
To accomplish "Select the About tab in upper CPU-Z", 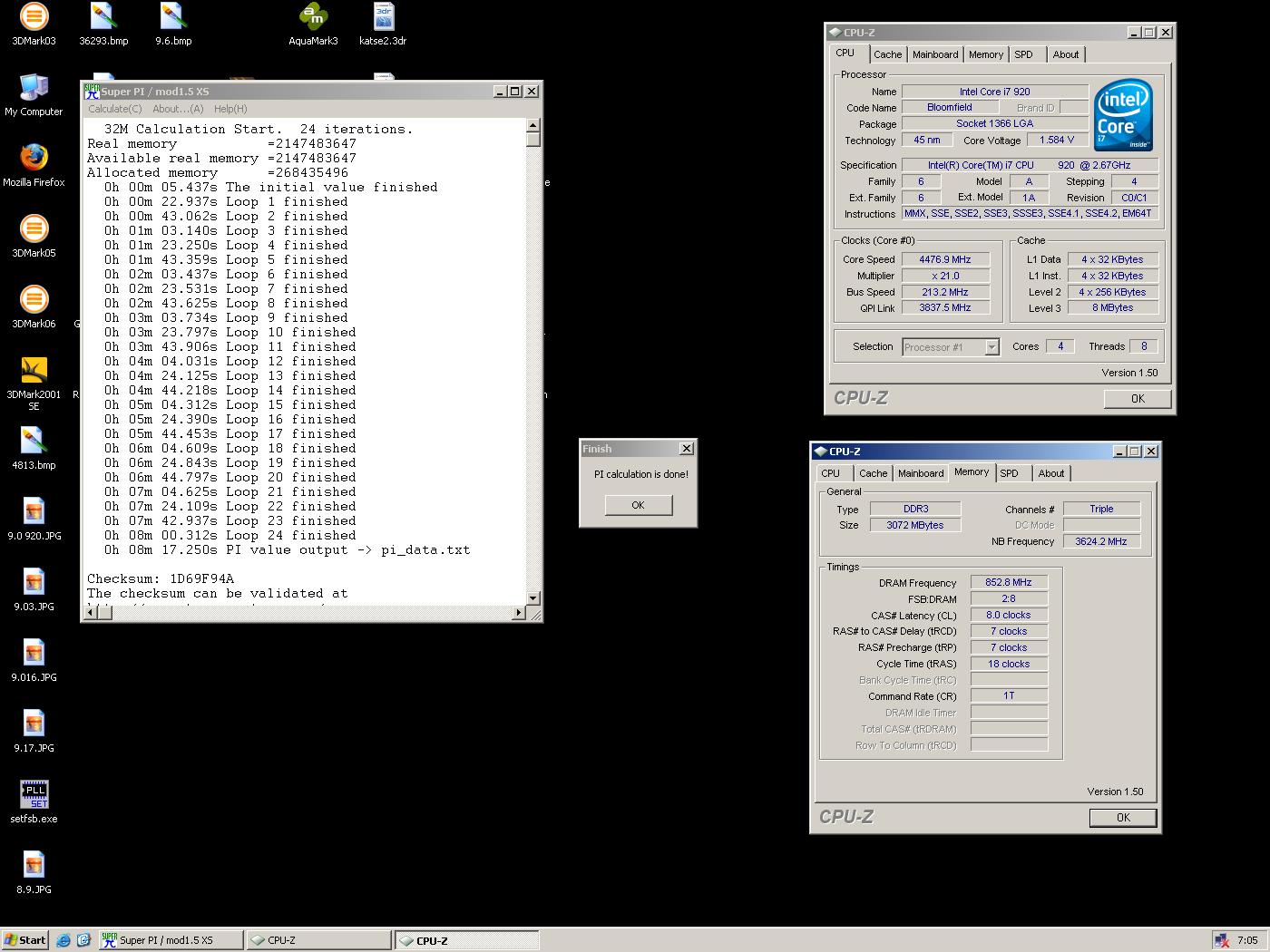I will [1066, 54].
